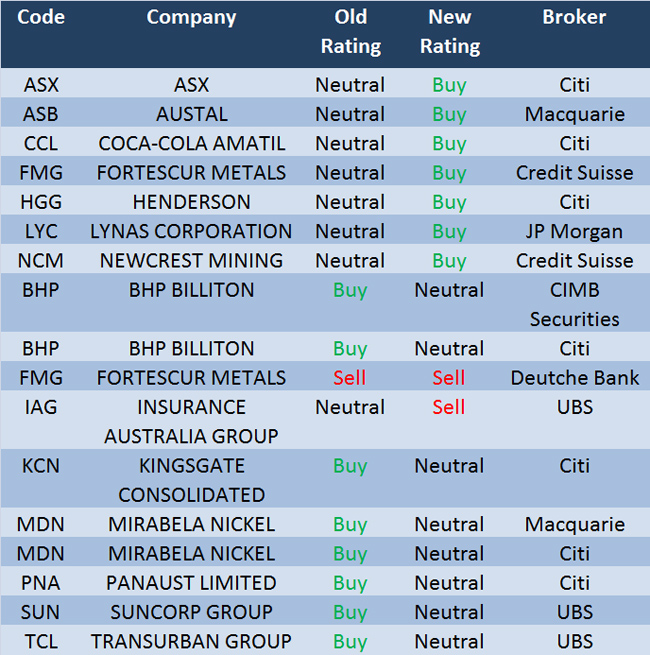Click the CIMB Securities broker cell
This screenshot has height=655, width=650.
click(x=574, y=305)
